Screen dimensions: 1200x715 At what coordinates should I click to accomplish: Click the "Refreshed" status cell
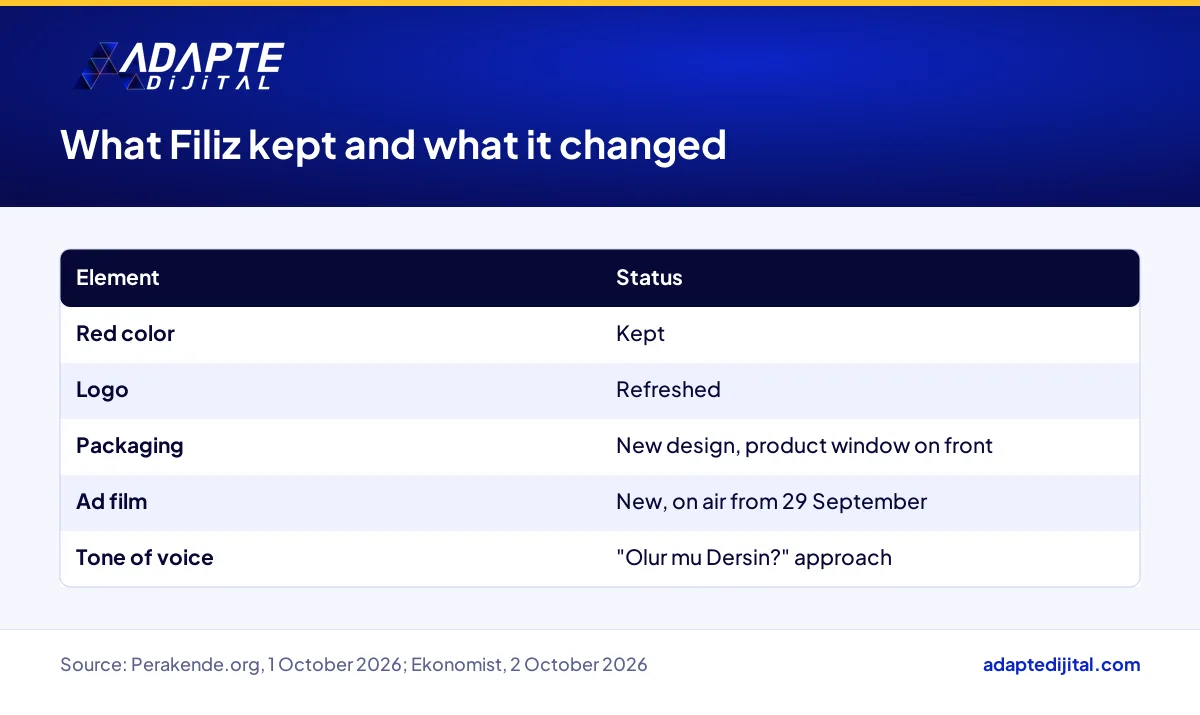tap(668, 390)
